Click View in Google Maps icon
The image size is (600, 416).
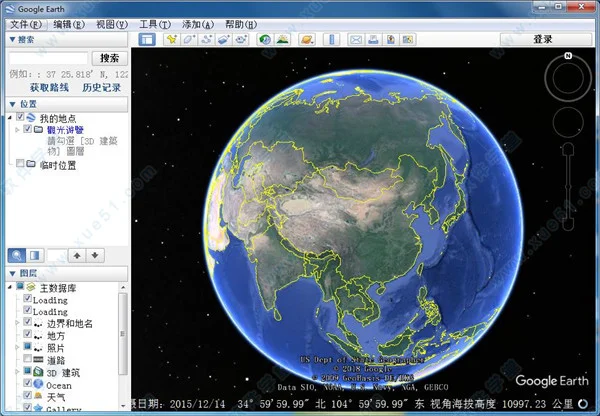click(408, 39)
